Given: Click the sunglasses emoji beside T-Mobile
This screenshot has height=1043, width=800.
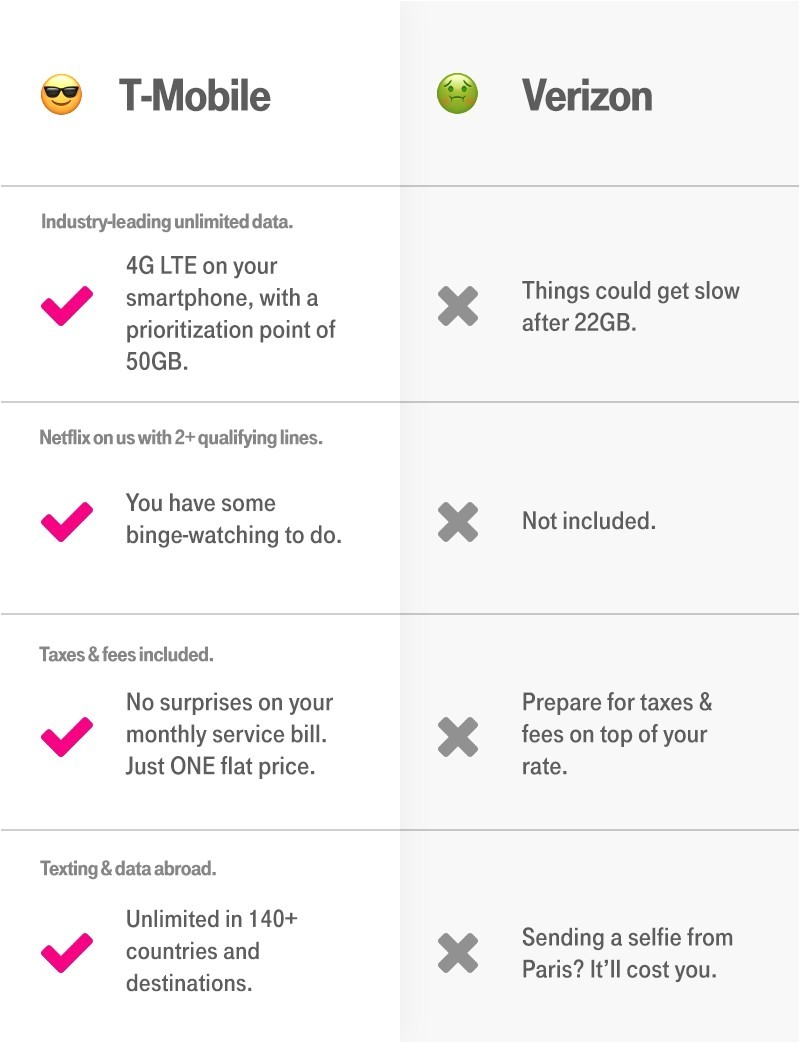Looking at the screenshot, I should (61, 96).
